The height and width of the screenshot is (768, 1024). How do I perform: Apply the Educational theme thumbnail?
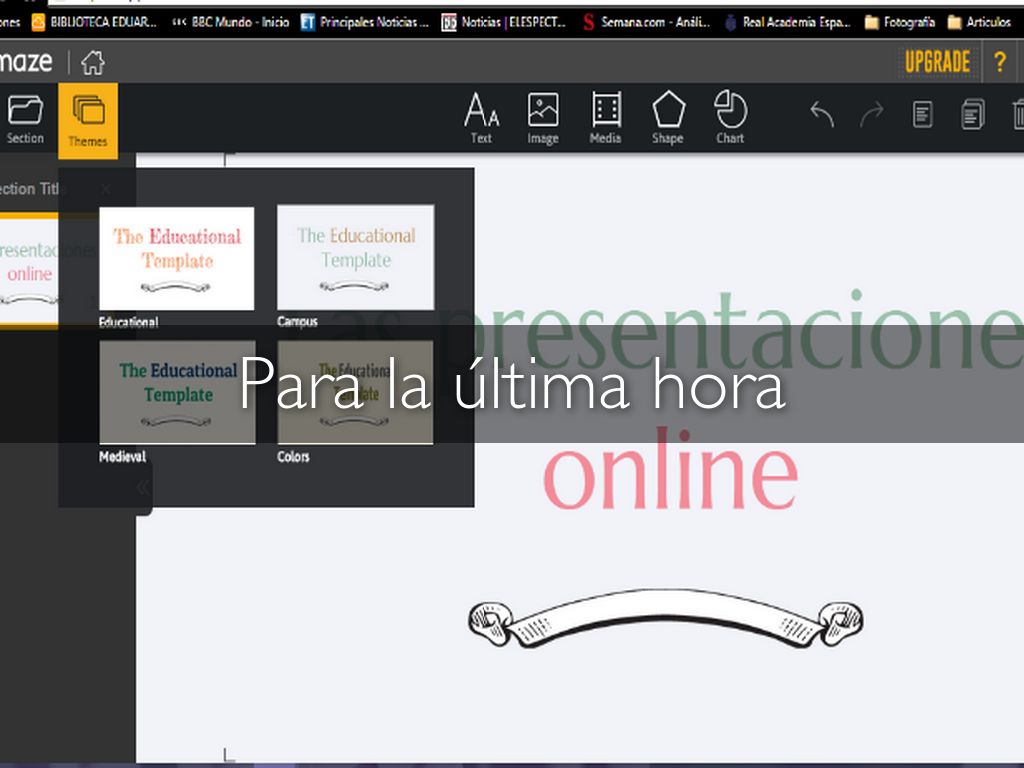coord(177,259)
